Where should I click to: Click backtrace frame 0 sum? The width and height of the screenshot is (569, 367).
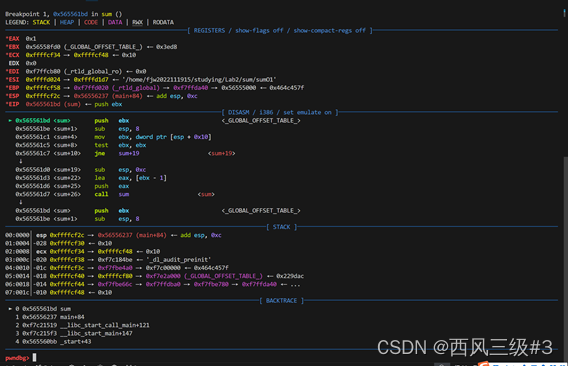coord(40,309)
